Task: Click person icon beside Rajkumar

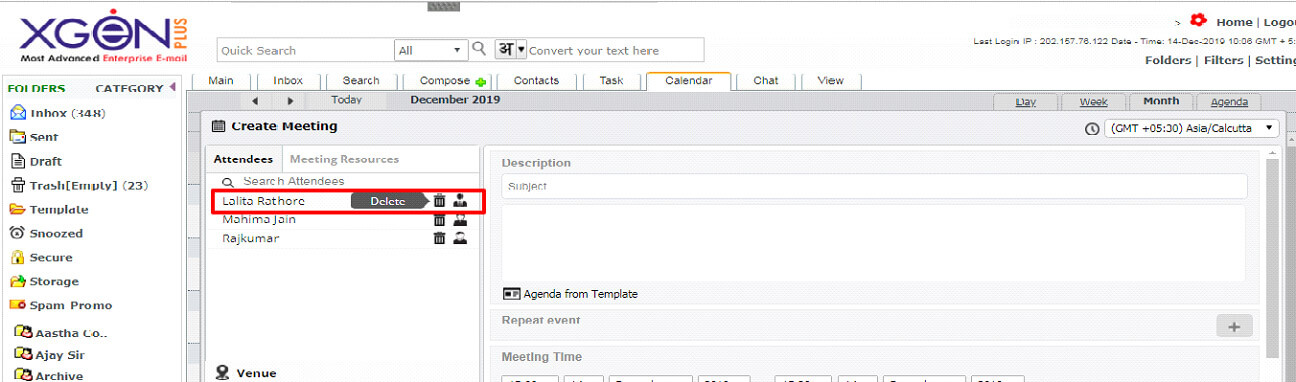Action: pos(460,238)
